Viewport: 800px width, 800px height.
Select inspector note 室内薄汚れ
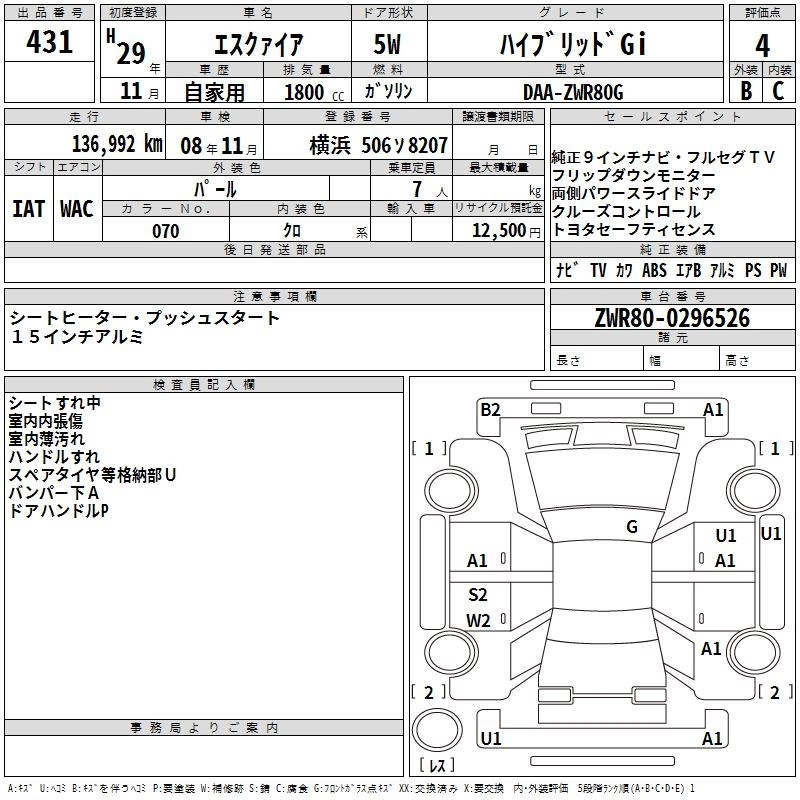[x=46, y=439]
